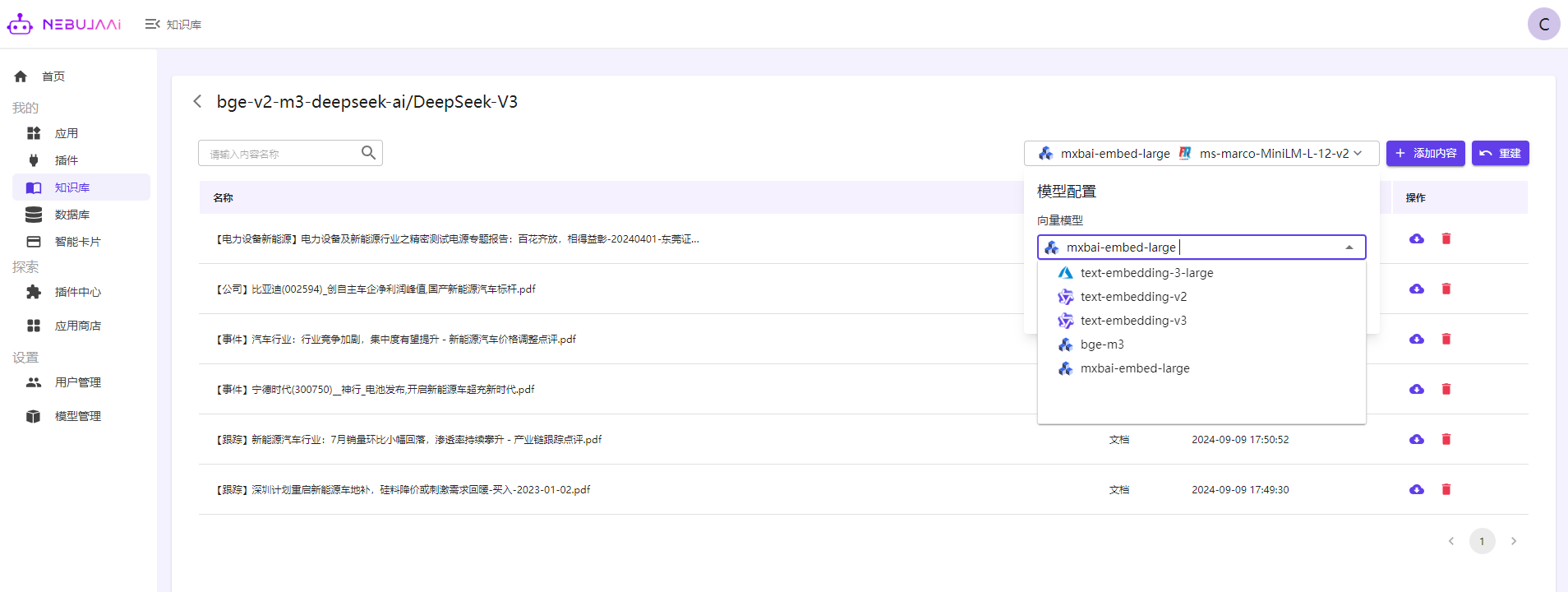
Task: Click the 重建 rebuild button
Action: 1500,153
